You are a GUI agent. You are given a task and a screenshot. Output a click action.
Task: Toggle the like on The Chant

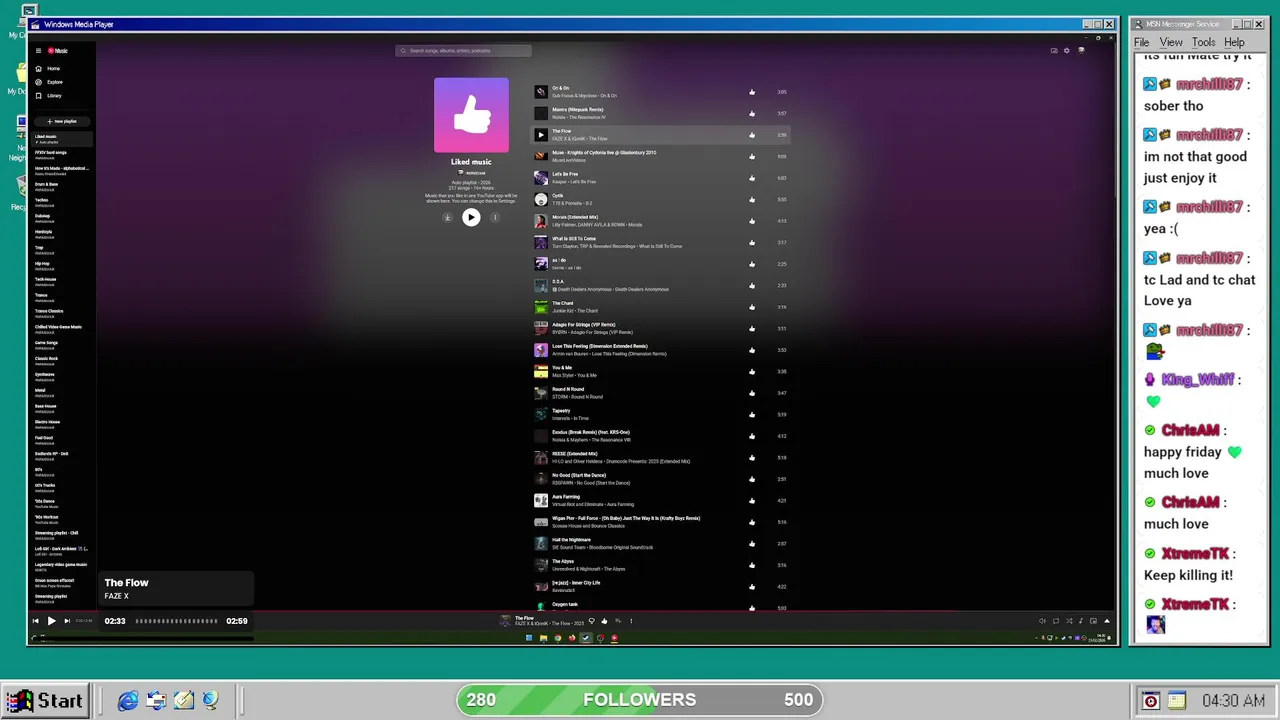coord(752,307)
